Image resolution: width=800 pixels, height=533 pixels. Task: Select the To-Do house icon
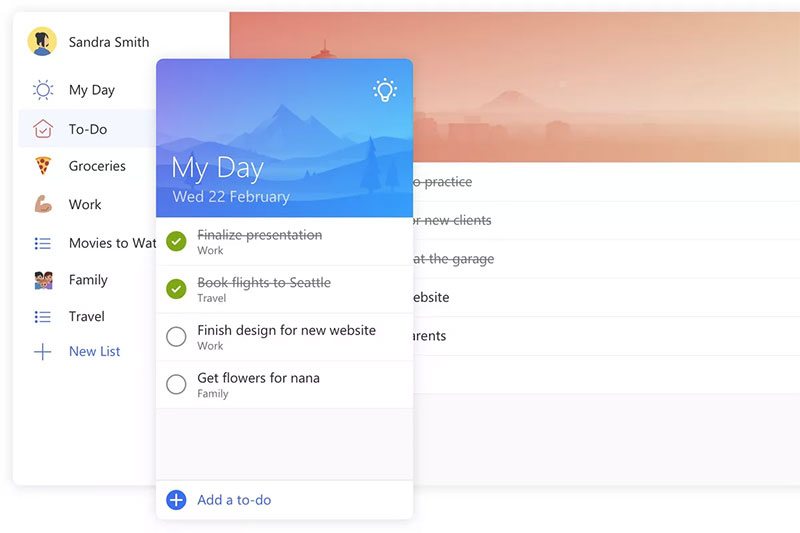click(43, 129)
